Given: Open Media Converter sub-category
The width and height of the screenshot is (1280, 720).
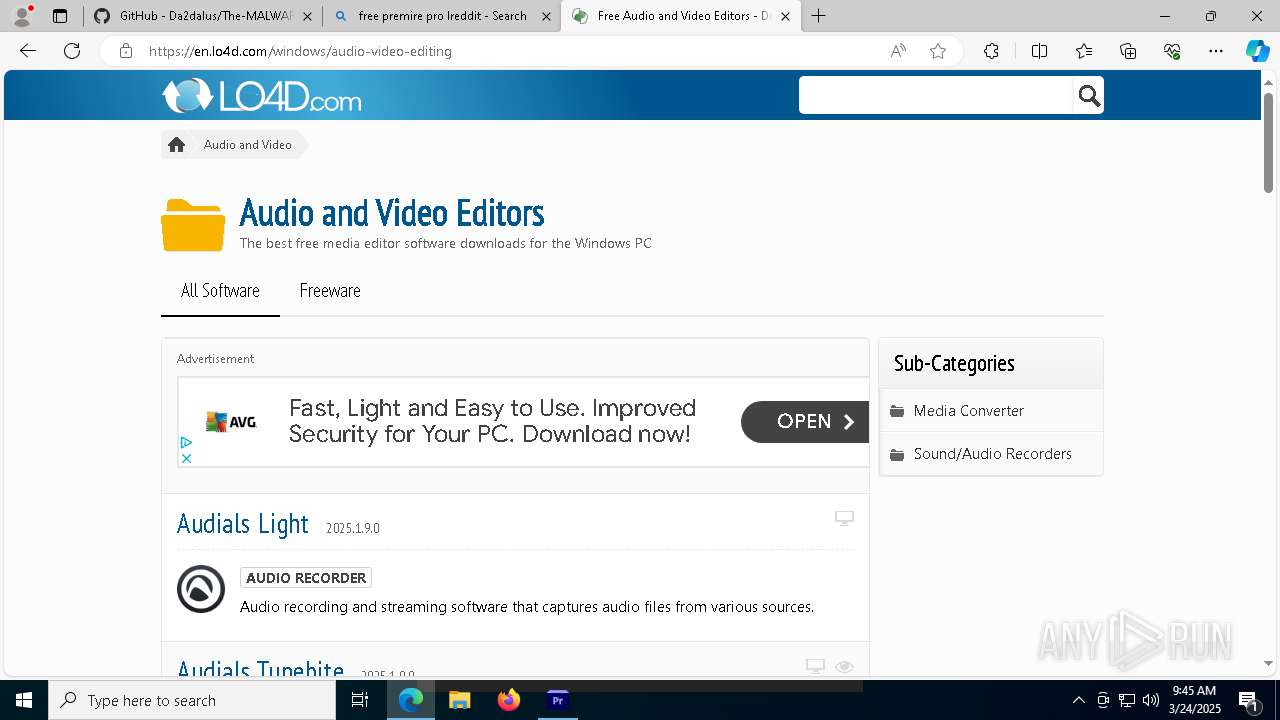Looking at the screenshot, I should coord(969,411).
